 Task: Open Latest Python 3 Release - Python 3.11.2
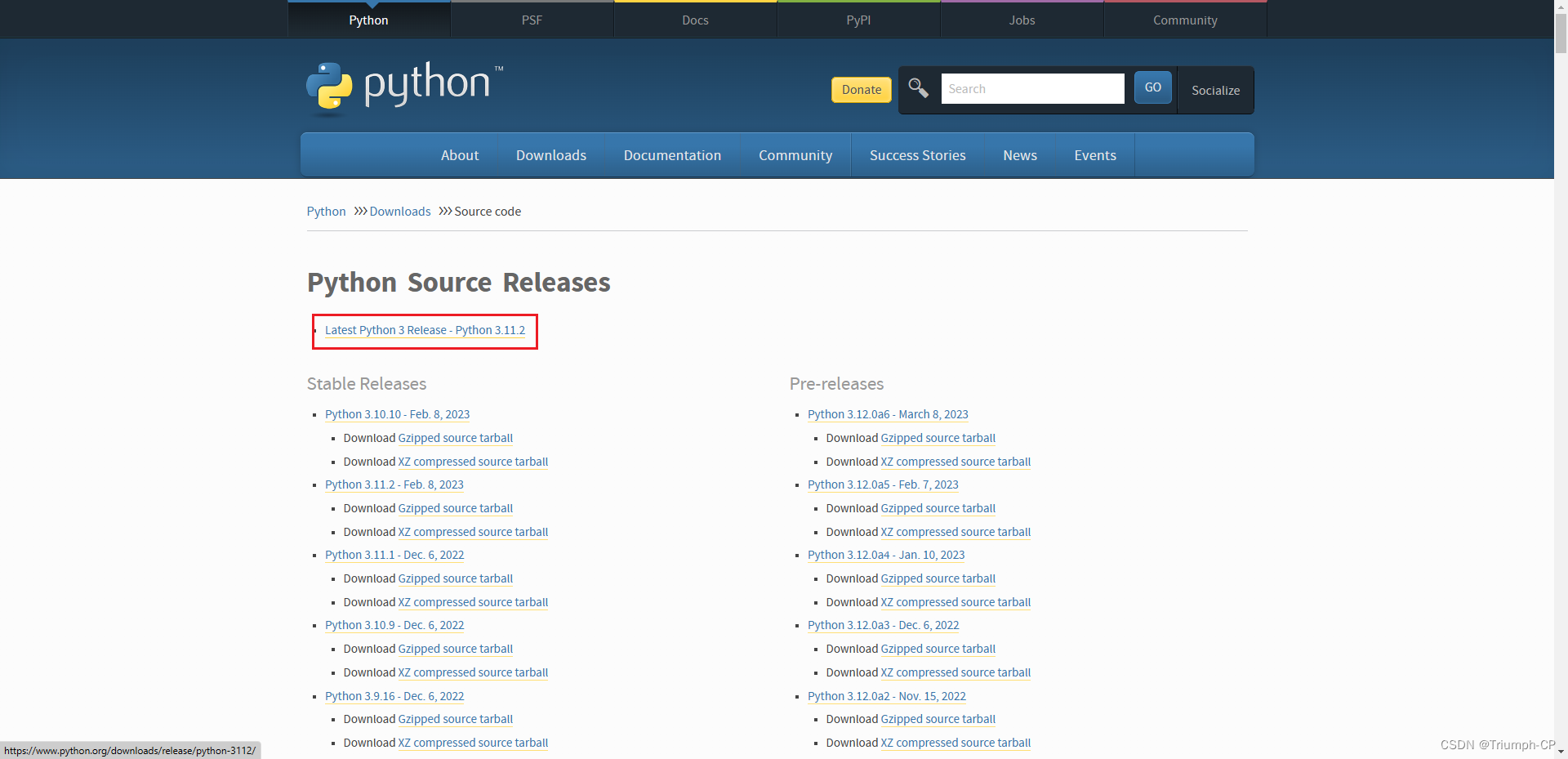[425, 330]
